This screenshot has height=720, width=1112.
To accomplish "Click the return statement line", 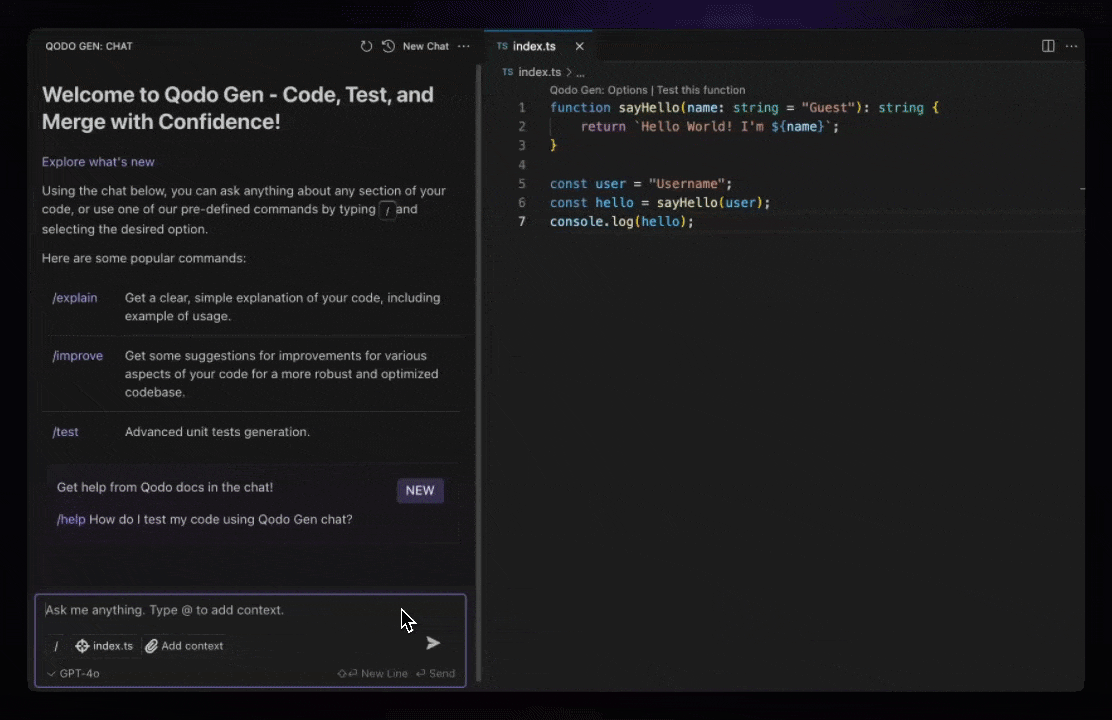I will (709, 126).
